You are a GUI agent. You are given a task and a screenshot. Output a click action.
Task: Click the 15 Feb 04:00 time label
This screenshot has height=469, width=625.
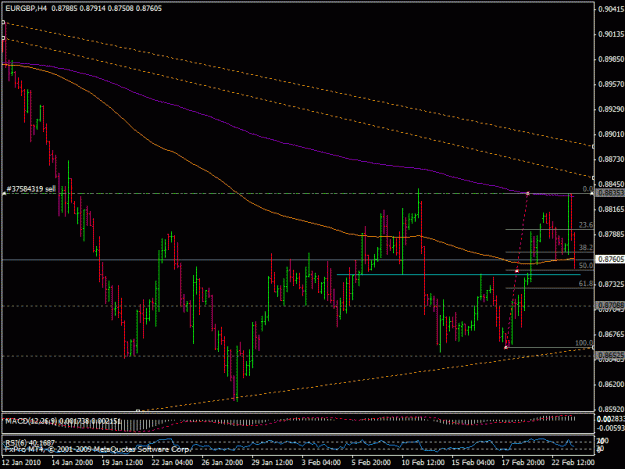(x=473, y=462)
